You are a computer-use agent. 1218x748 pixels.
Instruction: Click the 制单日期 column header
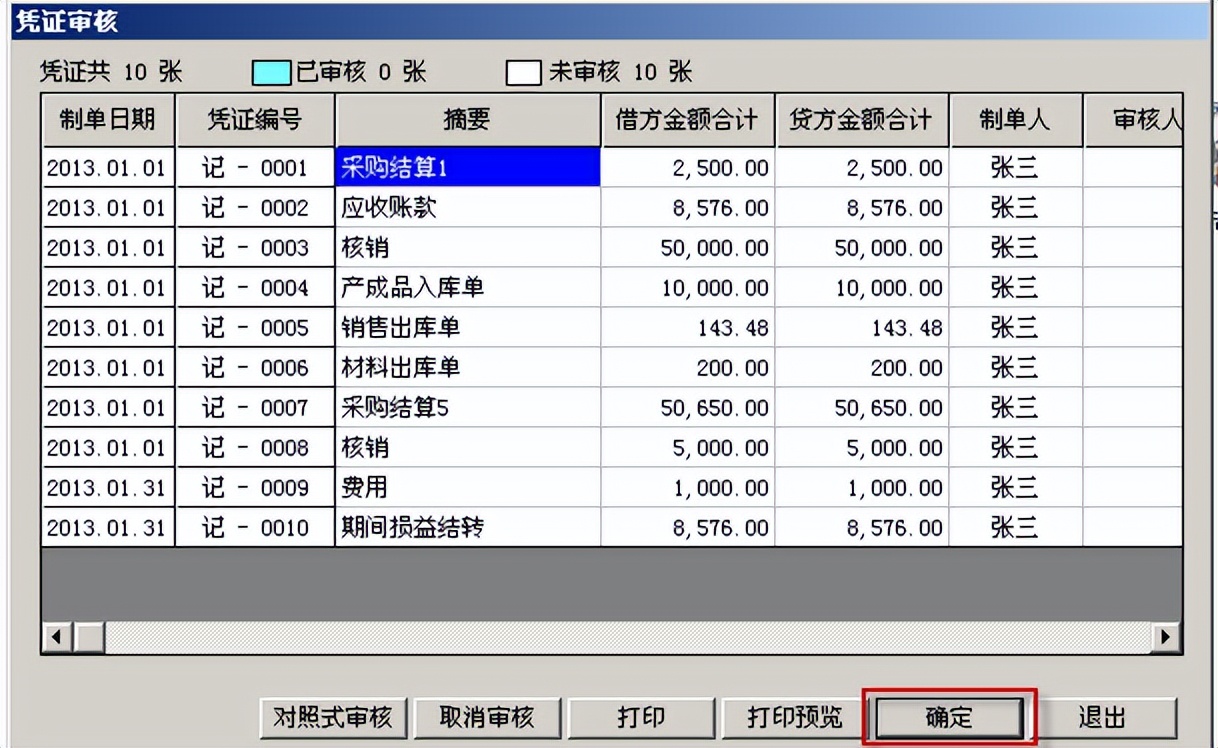point(107,119)
